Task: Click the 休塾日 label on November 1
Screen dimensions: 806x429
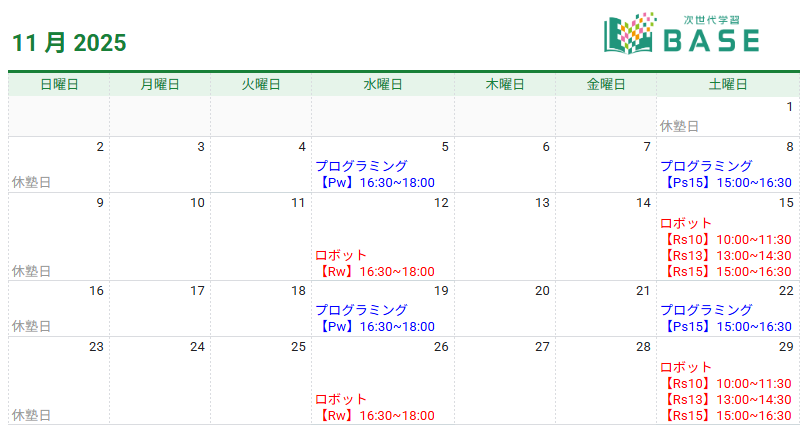Action: tap(680, 126)
